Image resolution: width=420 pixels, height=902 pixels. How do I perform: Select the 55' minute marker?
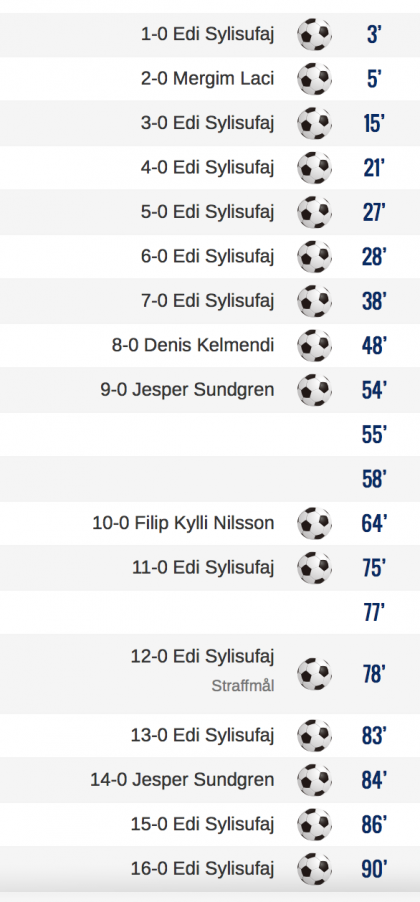tap(374, 435)
